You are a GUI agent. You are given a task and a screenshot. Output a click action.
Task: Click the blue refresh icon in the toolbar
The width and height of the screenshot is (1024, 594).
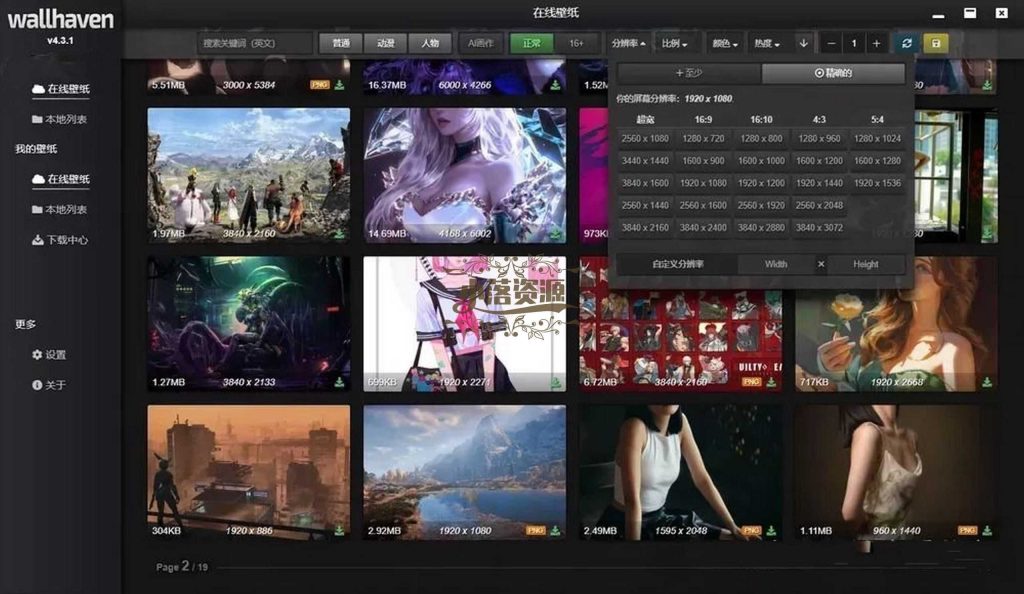pyautogui.click(x=906, y=43)
